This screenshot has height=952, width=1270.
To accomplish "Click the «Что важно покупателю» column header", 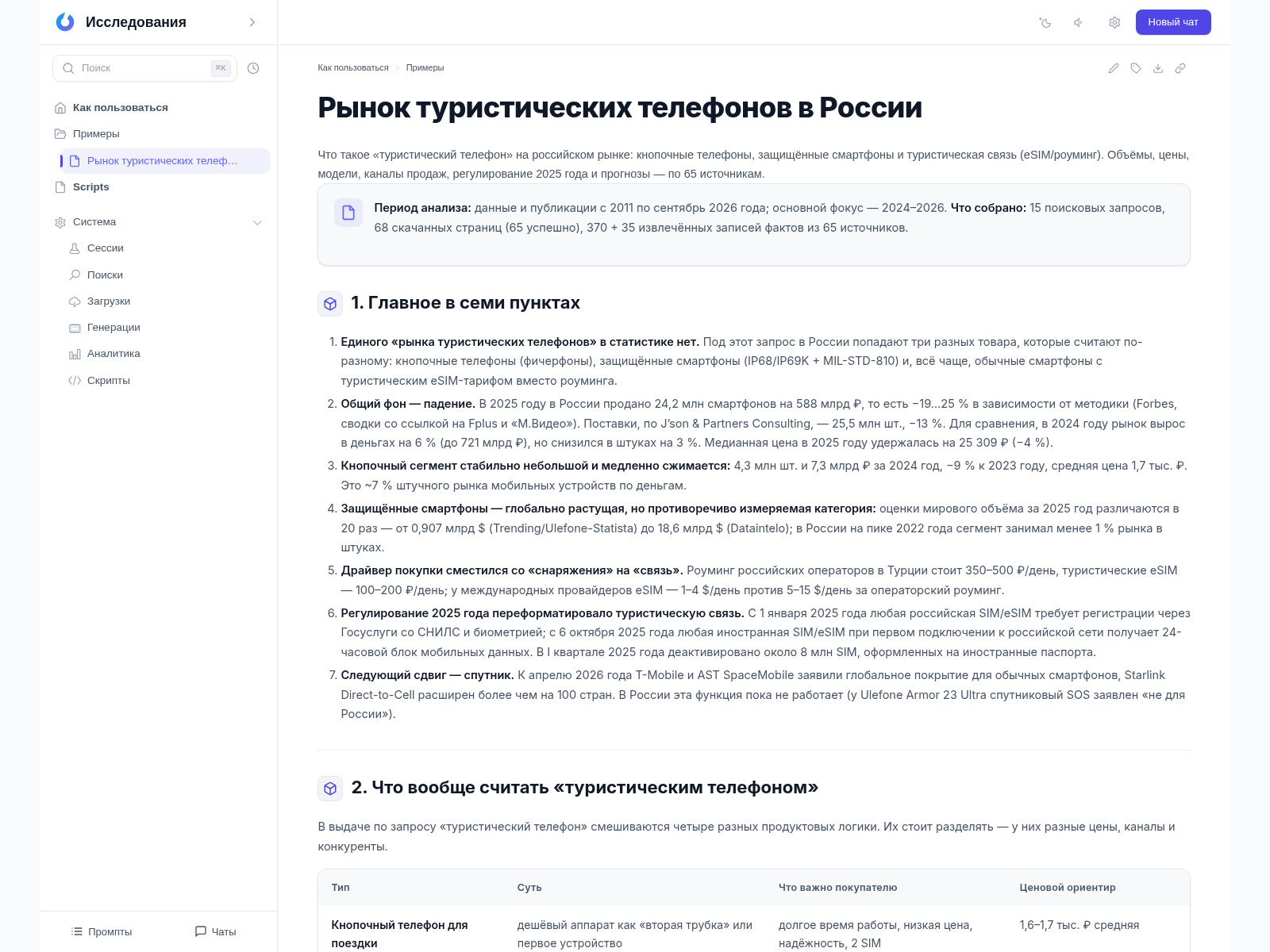I will [x=837, y=888].
